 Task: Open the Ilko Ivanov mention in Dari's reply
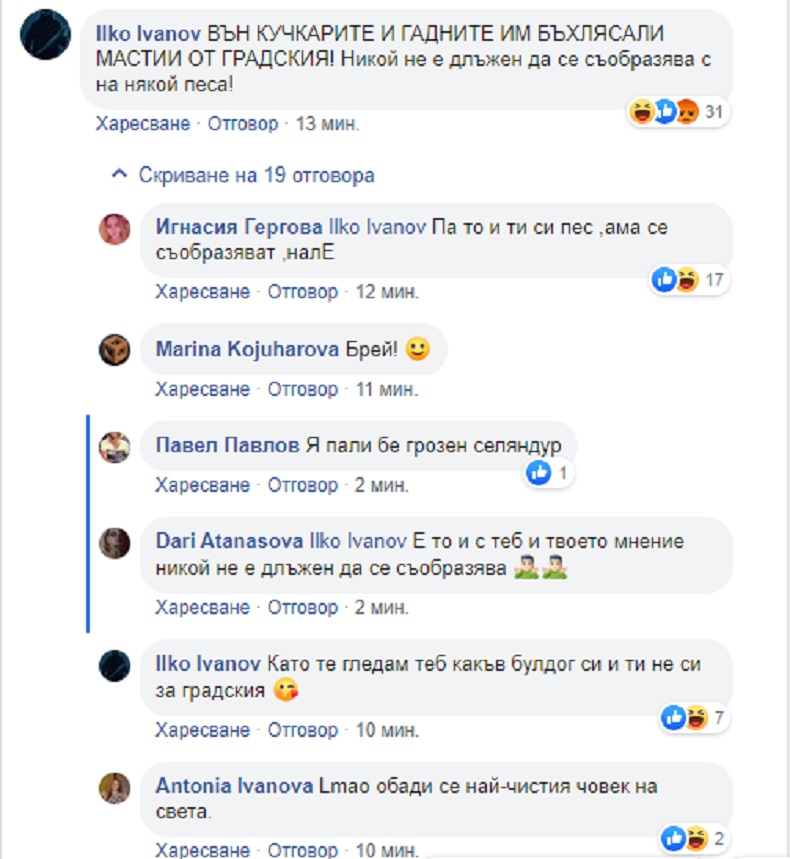[358, 541]
